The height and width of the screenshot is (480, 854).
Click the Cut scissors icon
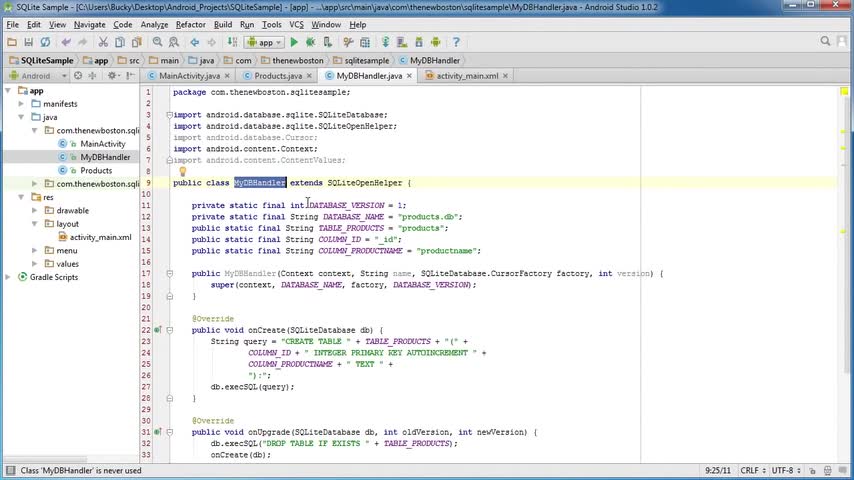coord(105,42)
